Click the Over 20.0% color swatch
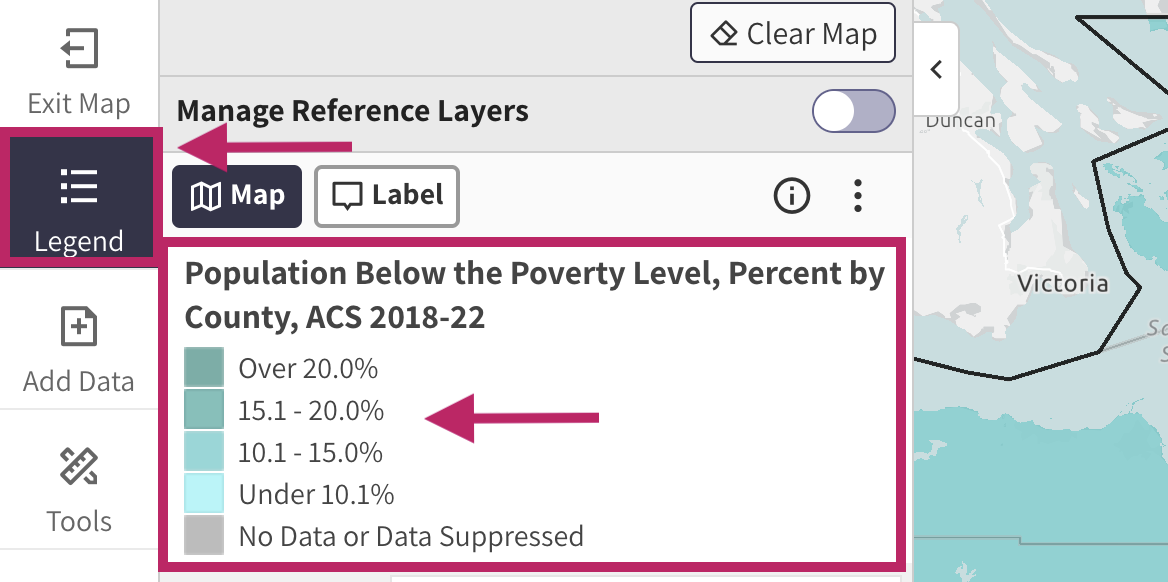The height and width of the screenshot is (582, 1168). pos(204,368)
